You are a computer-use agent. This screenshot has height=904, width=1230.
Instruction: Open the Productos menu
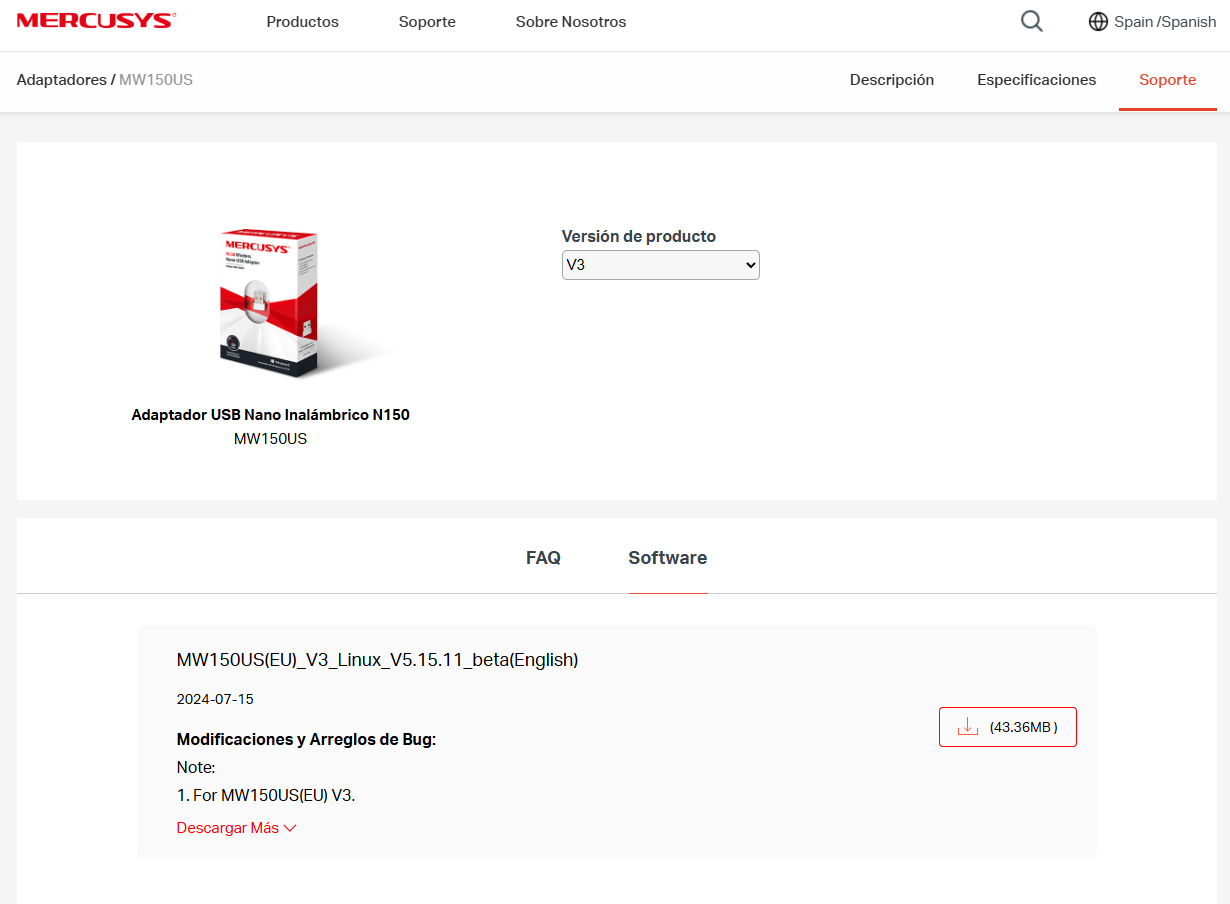click(302, 21)
